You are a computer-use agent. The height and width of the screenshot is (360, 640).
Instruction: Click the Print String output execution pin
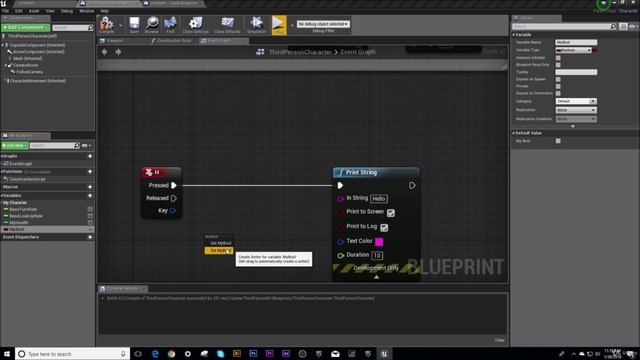tap(412, 185)
